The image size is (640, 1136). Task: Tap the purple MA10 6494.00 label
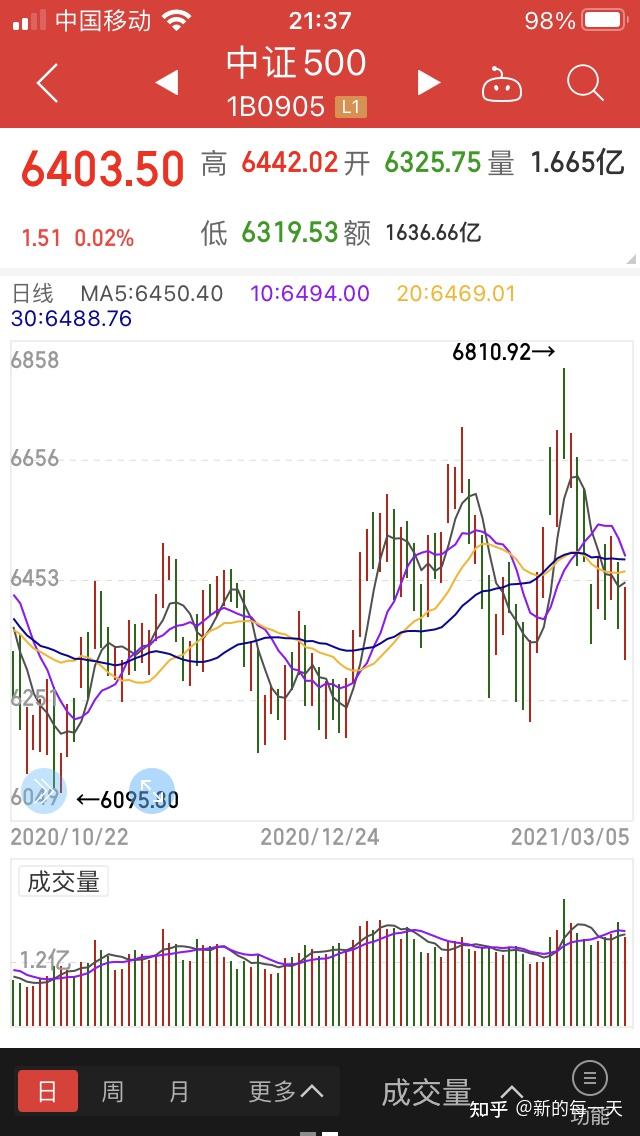pos(310,293)
